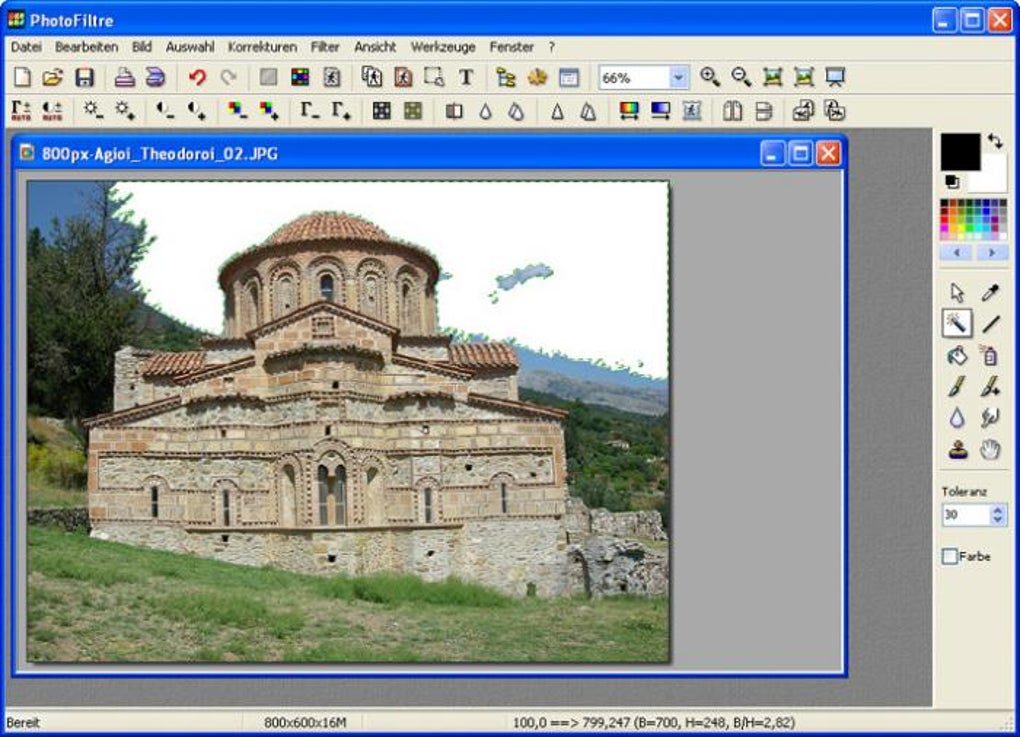Click the Text tool T icon
Image resolution: width=1020 pixels, height=737 pixels.
pyautogui.click(x=466, y=77)
